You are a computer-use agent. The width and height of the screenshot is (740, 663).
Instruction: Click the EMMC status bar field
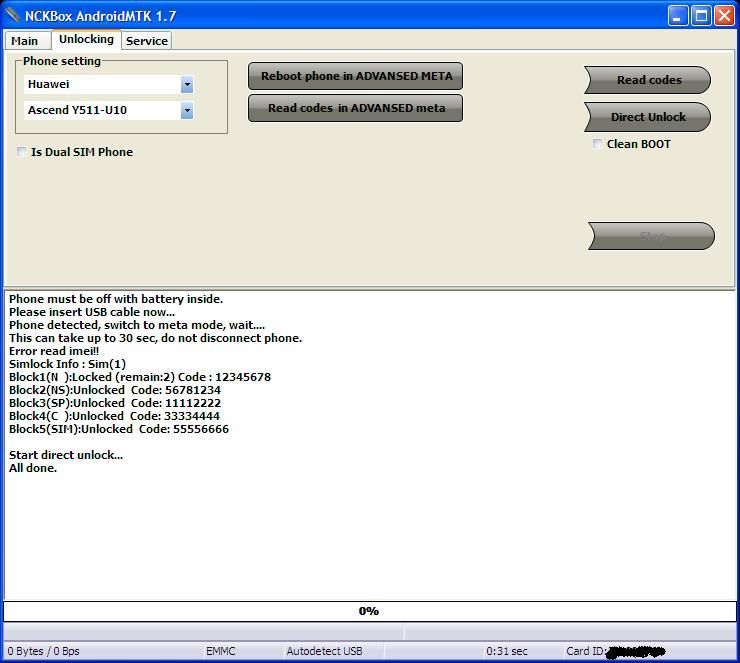tap(221, 651)
